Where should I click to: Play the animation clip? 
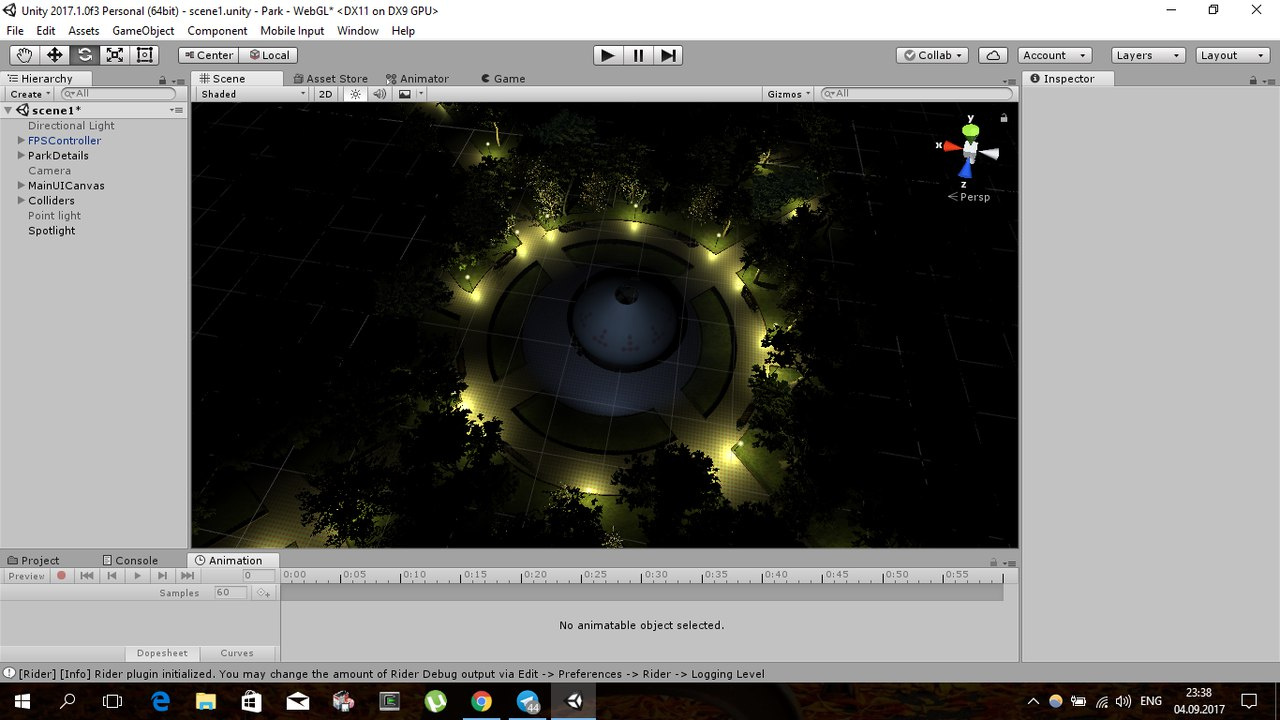pos(137,576)
